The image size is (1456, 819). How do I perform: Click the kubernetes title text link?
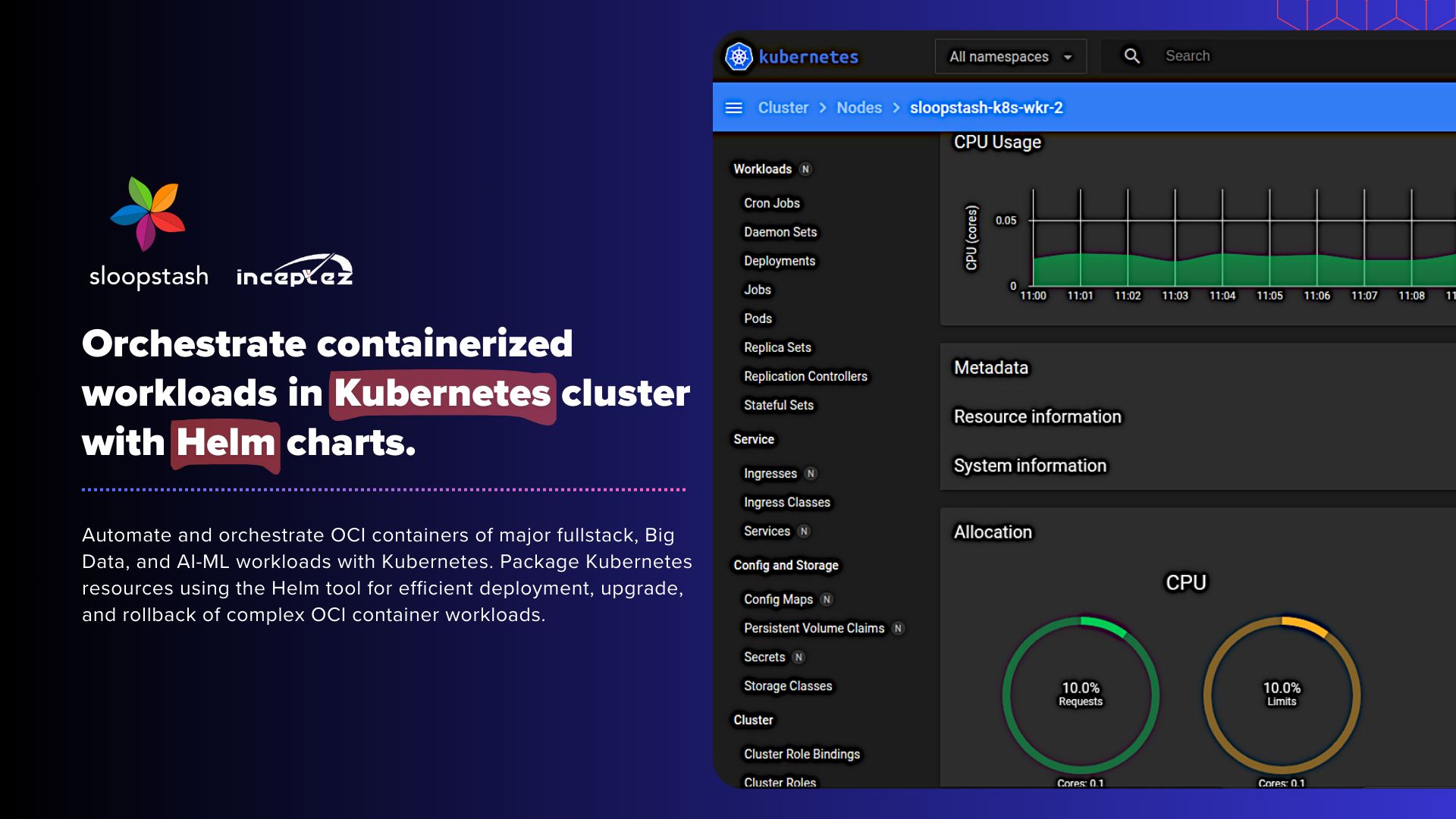808,57
